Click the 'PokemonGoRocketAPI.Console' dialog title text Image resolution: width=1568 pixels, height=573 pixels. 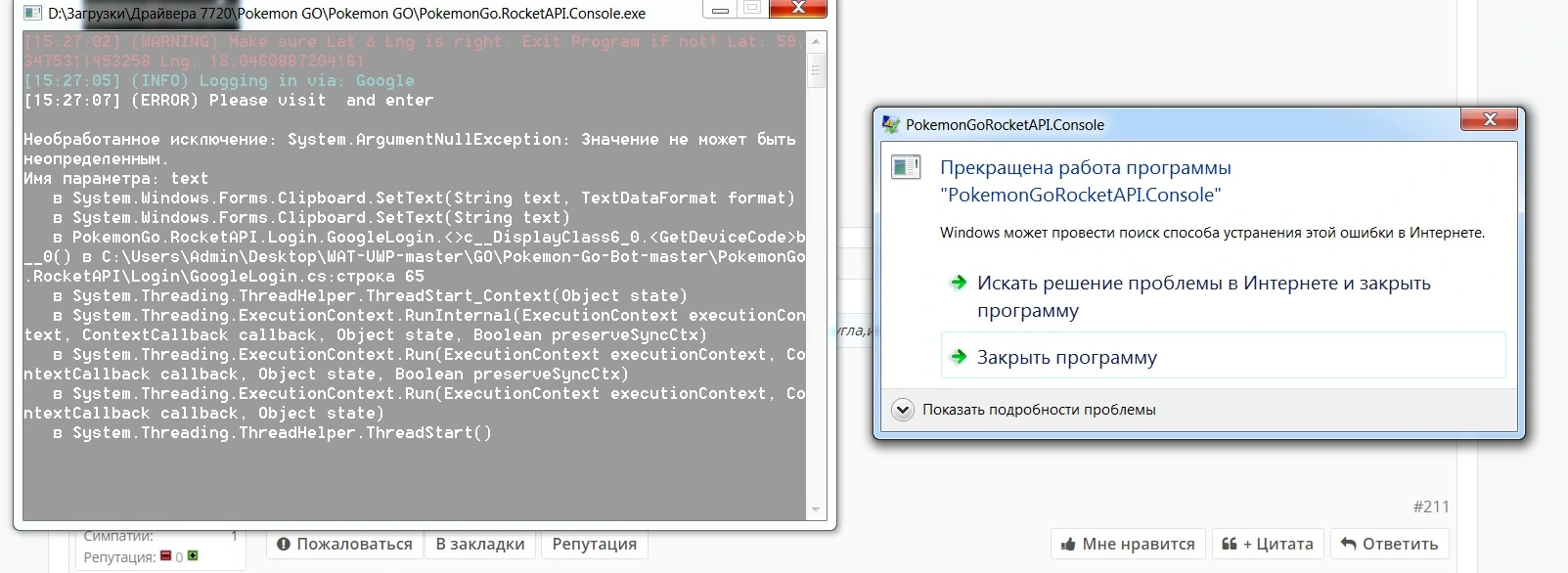[1005, 124]
